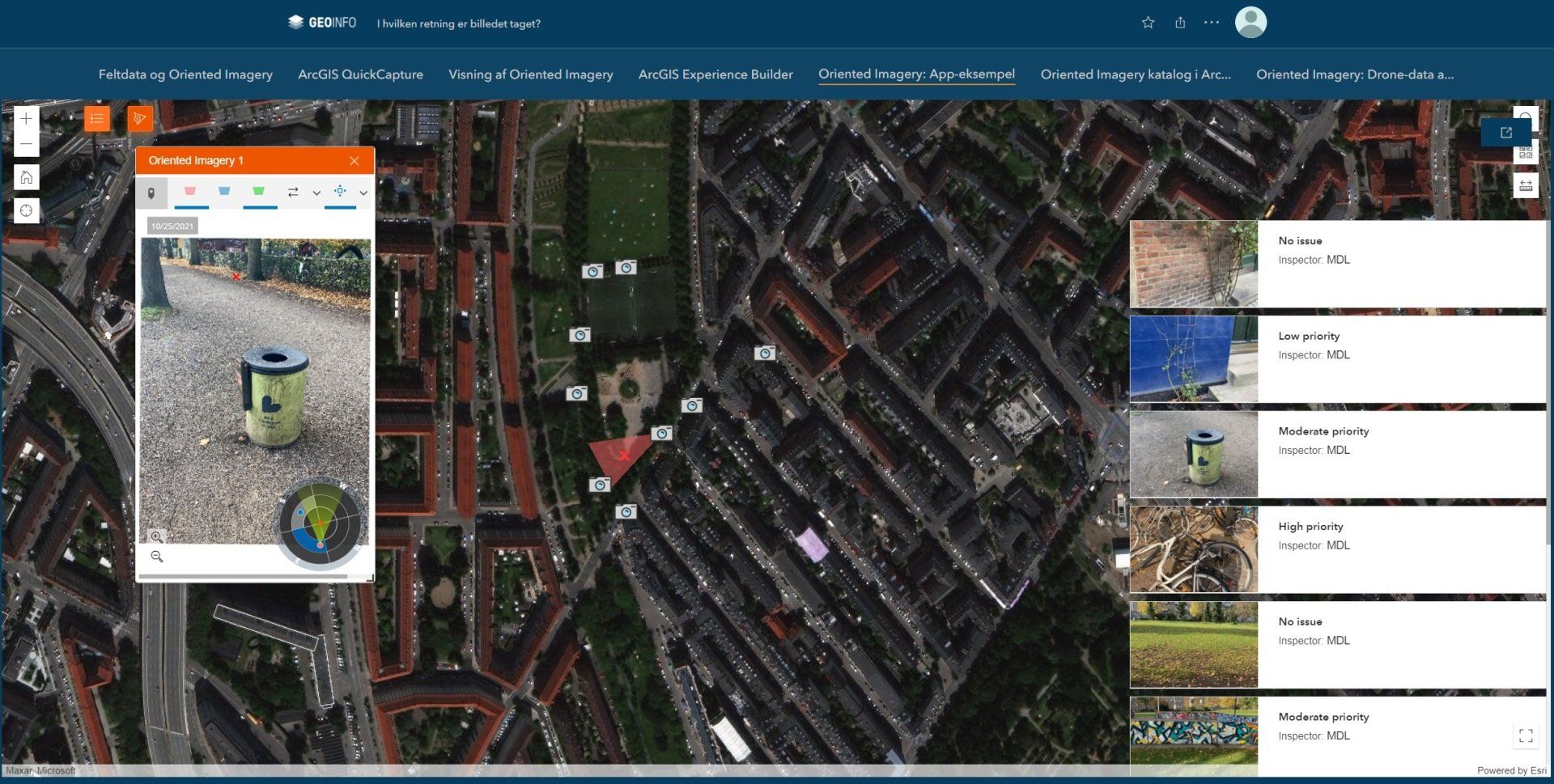Open the measurement ruler tool
The width and height of the screenshot is (1554, 784).
pos(1525,185)
